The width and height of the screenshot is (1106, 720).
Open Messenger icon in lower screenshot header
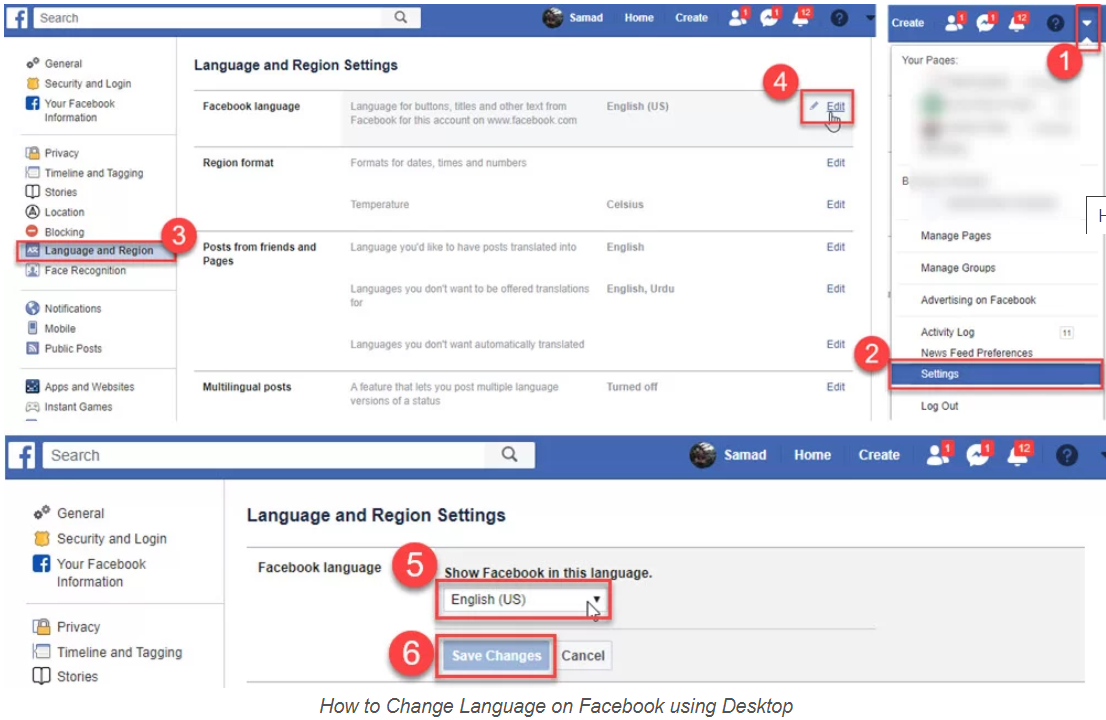click(978, 455)
